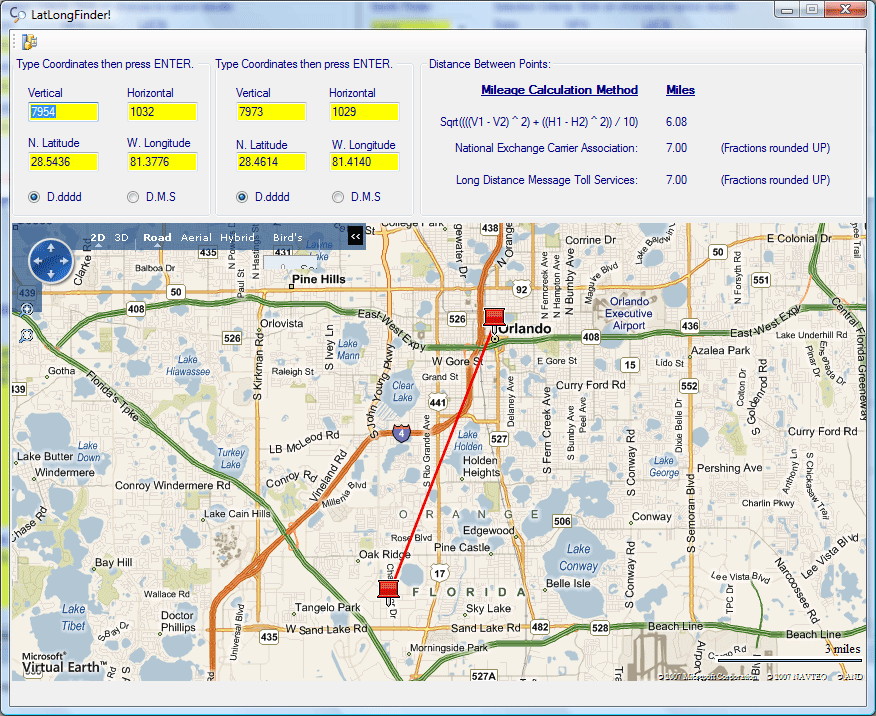Click second point Vertical field 7973
This screenshot has width=876, height=716.
271,112
